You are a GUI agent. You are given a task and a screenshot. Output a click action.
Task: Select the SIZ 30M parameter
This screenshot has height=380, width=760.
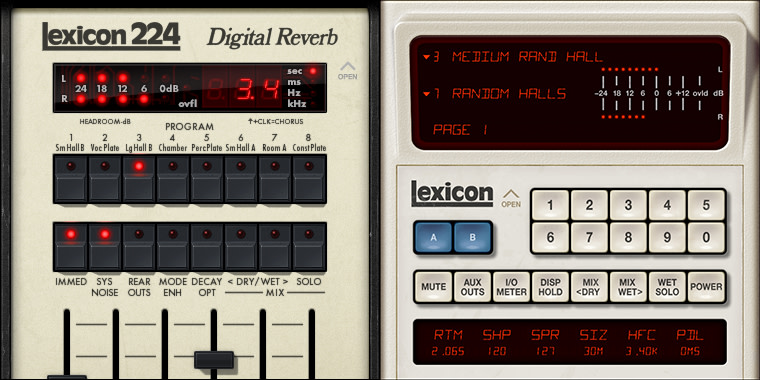[x=593, y=343]
